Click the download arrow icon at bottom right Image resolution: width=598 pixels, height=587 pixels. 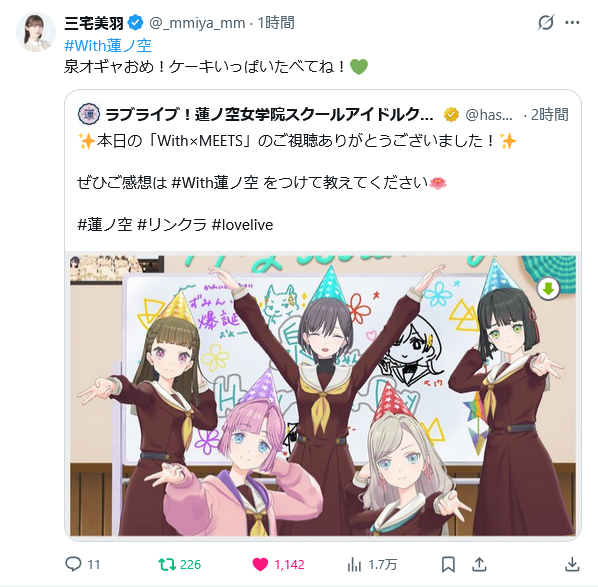(572, 564)
